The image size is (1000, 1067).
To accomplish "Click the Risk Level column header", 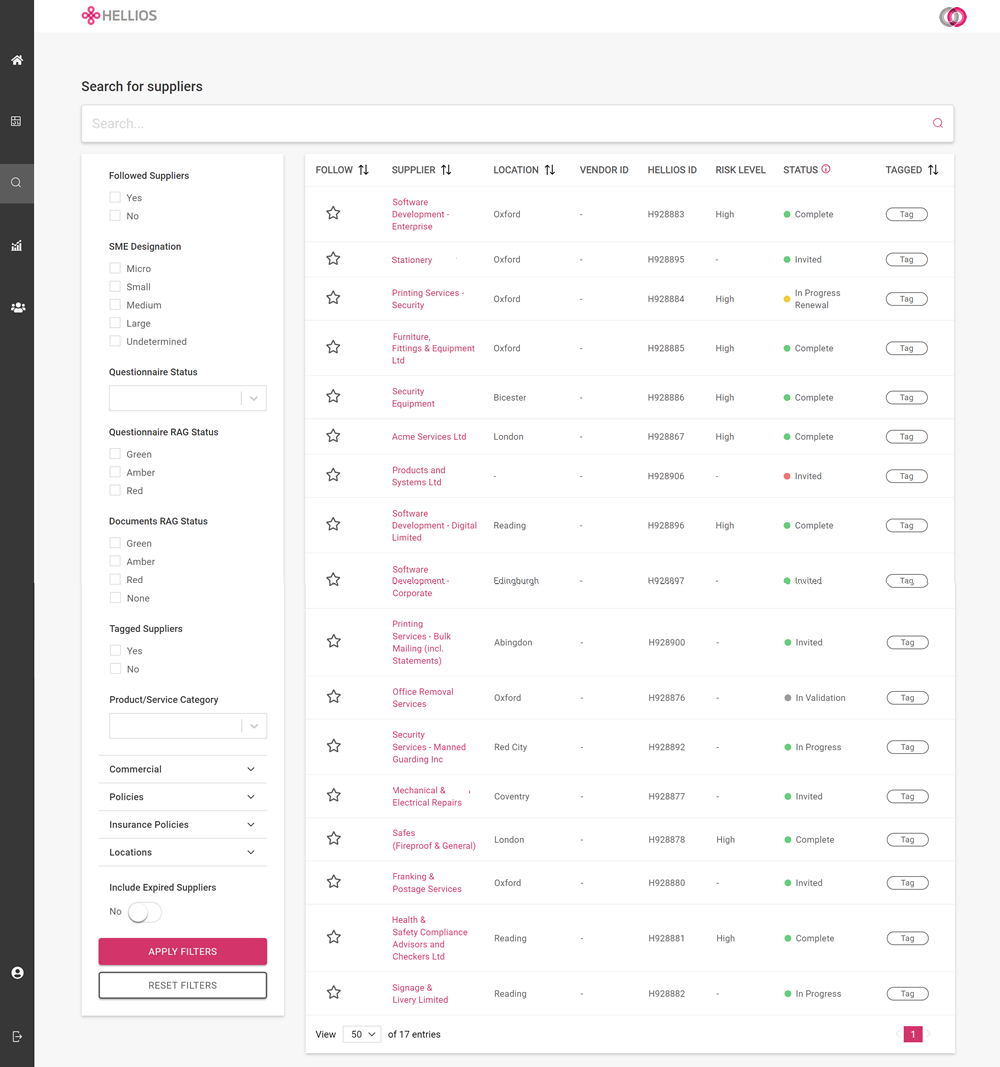I will point(740,170).
